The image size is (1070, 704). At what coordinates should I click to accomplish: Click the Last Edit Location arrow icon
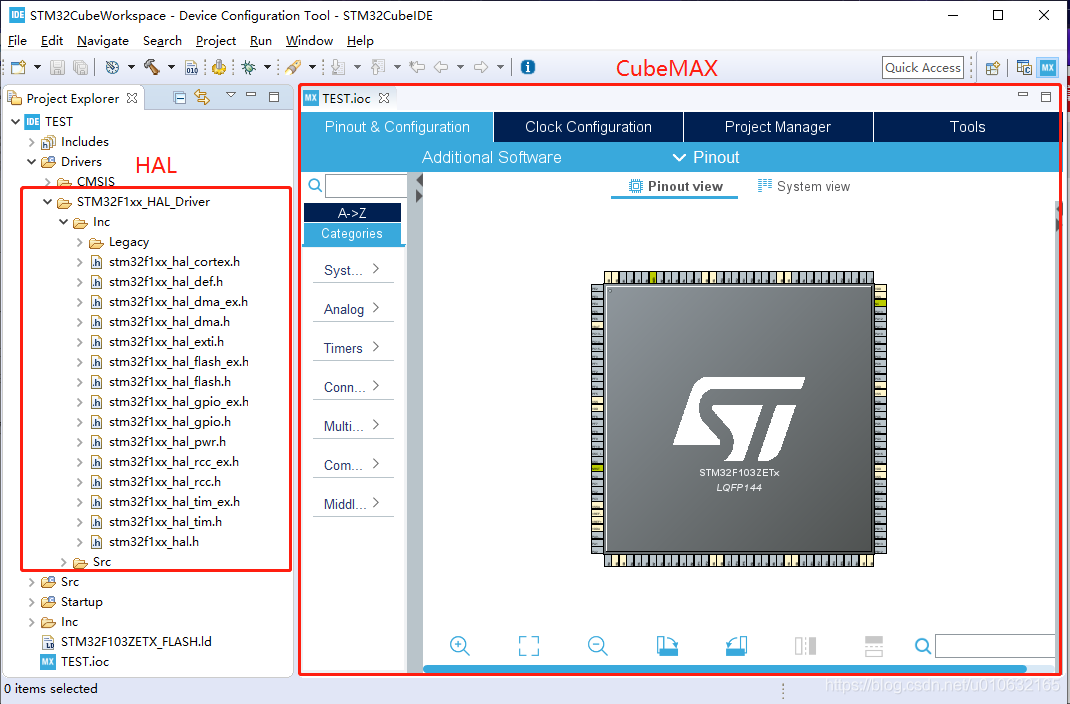(x=416, y=67)
